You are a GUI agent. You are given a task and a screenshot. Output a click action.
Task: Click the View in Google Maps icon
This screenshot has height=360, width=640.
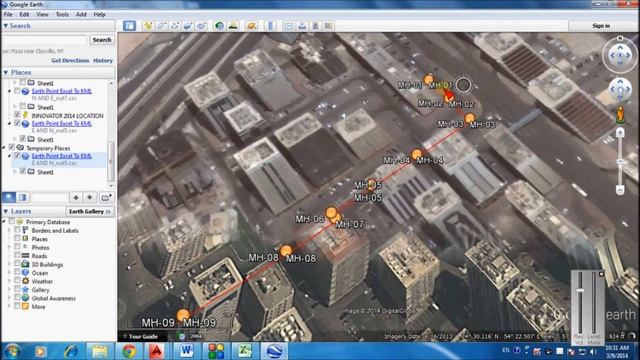329,26
